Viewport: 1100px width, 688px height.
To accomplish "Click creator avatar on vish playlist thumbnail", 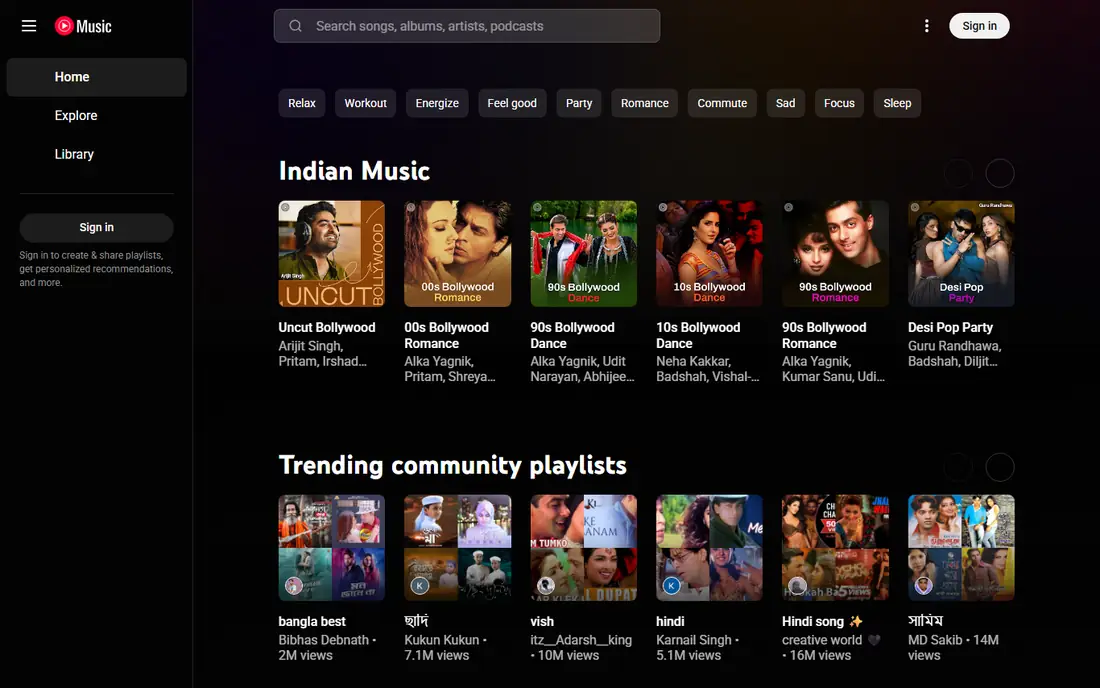I will [546, 585].
